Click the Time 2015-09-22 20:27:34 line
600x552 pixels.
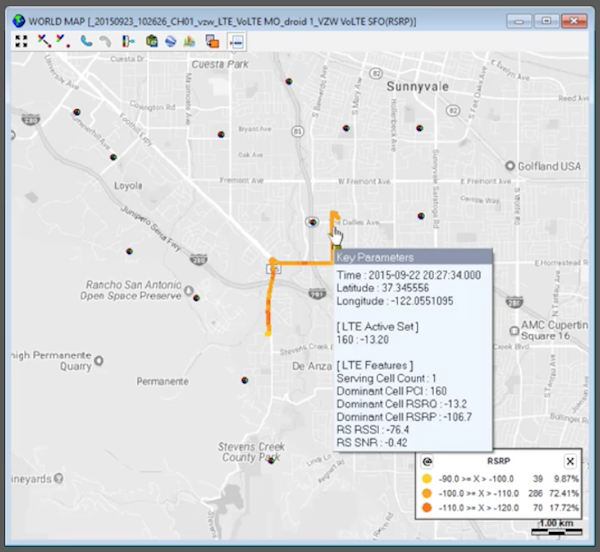(409, 275)
